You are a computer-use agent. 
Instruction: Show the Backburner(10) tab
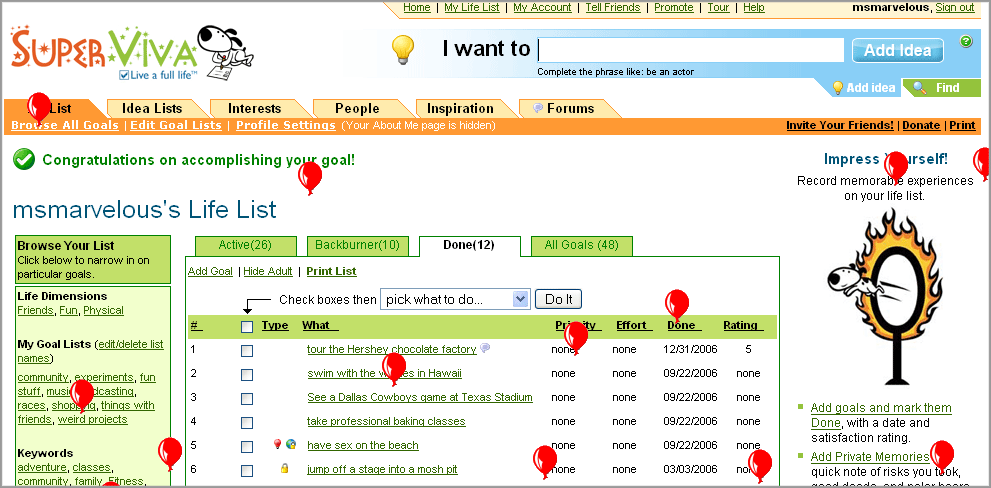358,245
